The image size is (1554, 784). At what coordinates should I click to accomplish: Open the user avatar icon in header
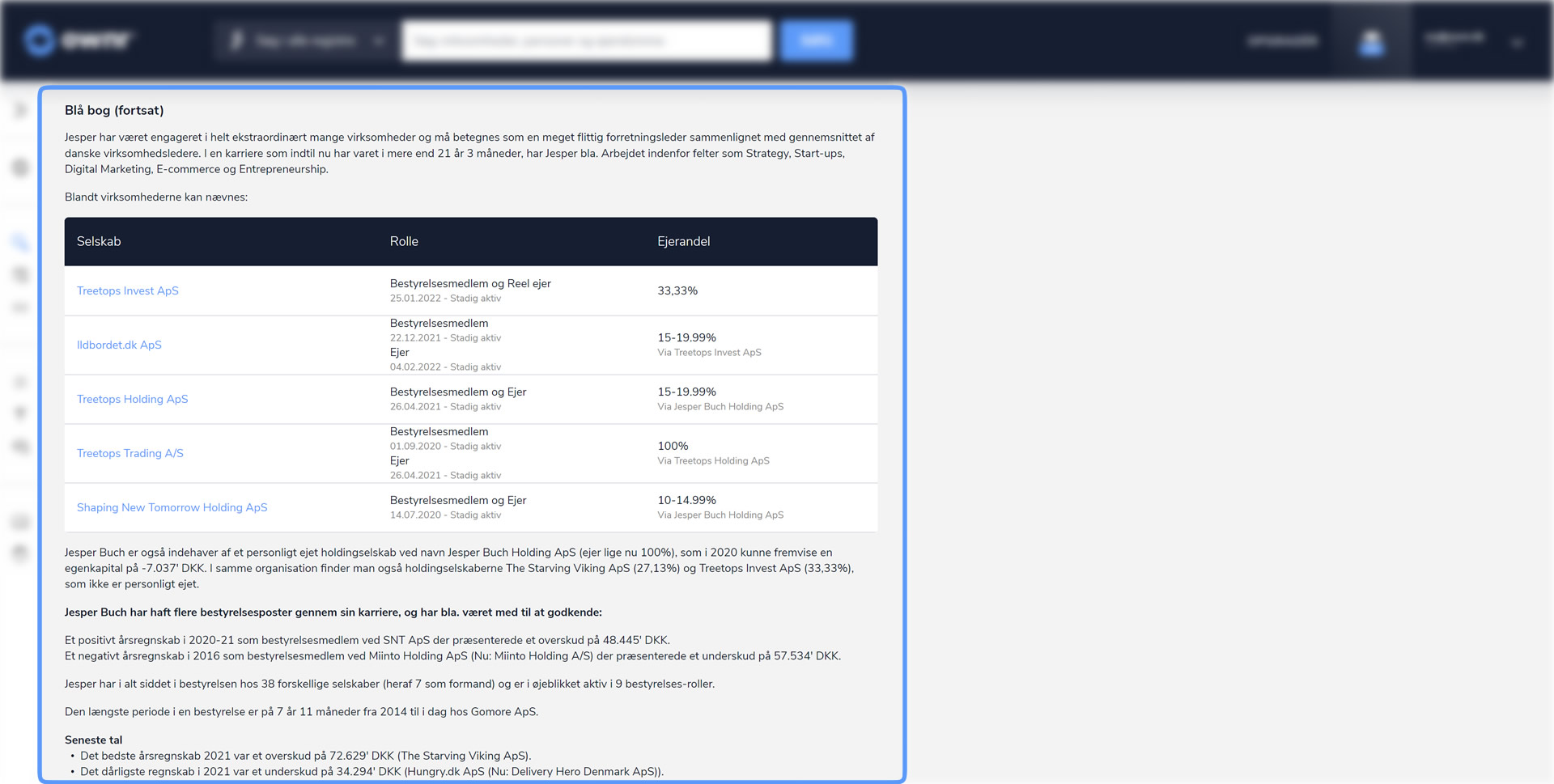[x=1371, y=41]
